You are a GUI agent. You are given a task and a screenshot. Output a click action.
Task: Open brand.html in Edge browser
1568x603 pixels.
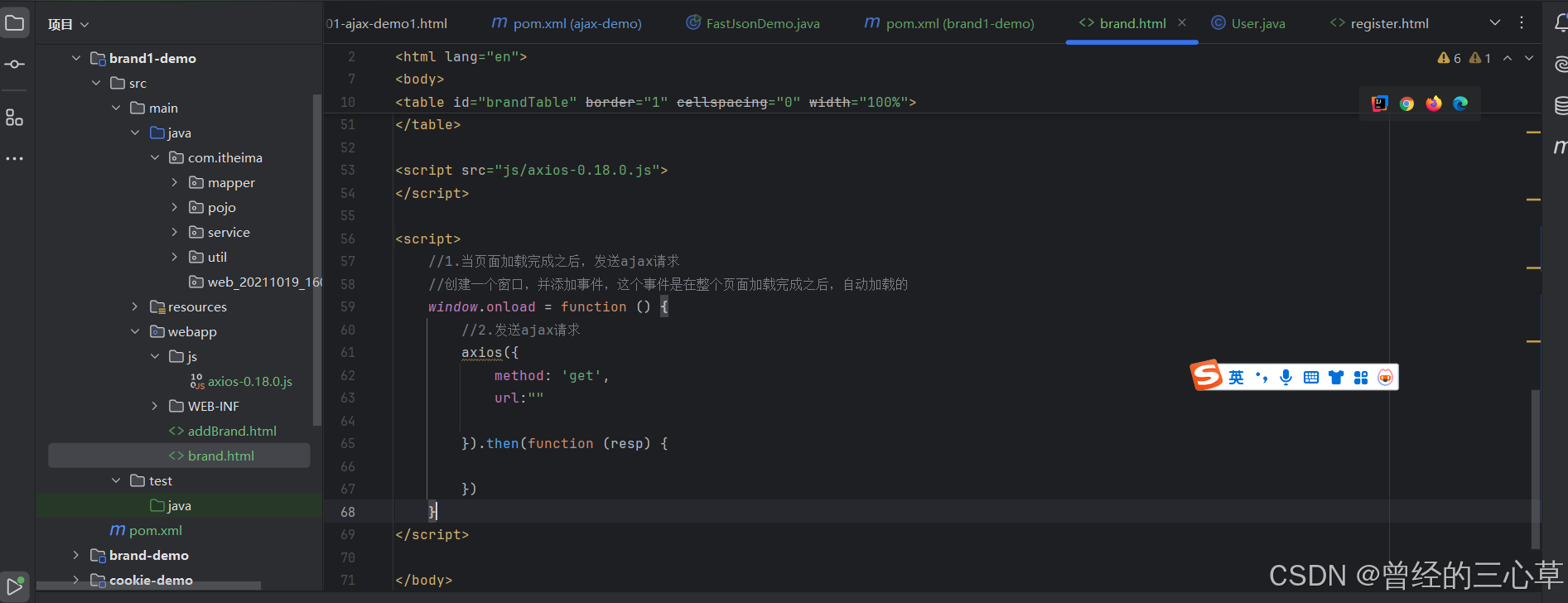[x=1460, y=104]
